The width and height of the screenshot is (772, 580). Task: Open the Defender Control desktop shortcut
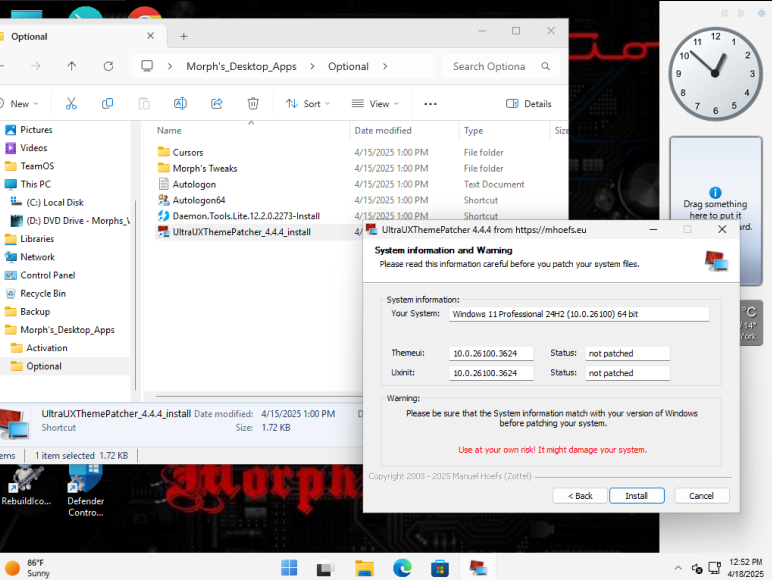pos(86,491)
